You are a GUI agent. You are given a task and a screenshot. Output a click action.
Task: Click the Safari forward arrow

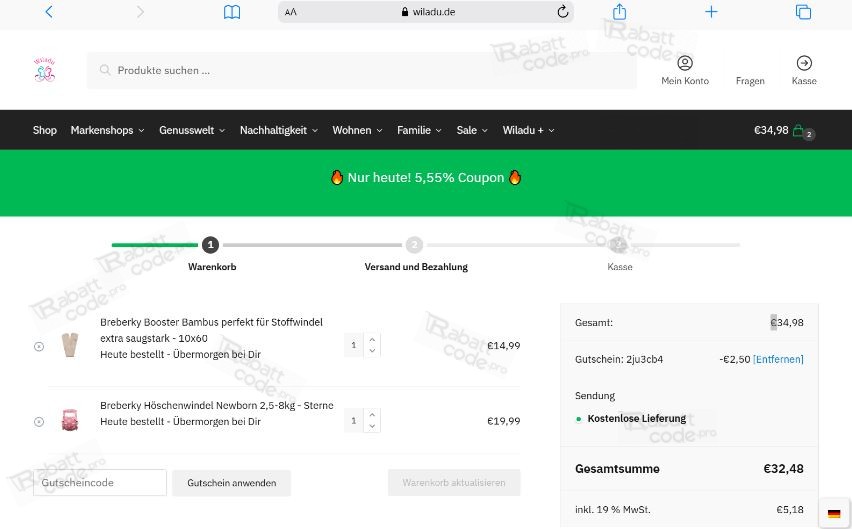click(x=140, y=11)
